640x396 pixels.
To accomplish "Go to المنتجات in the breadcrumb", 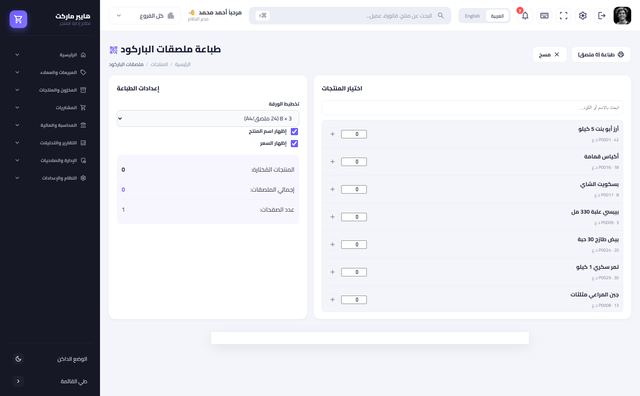I will tap(159, 65).
